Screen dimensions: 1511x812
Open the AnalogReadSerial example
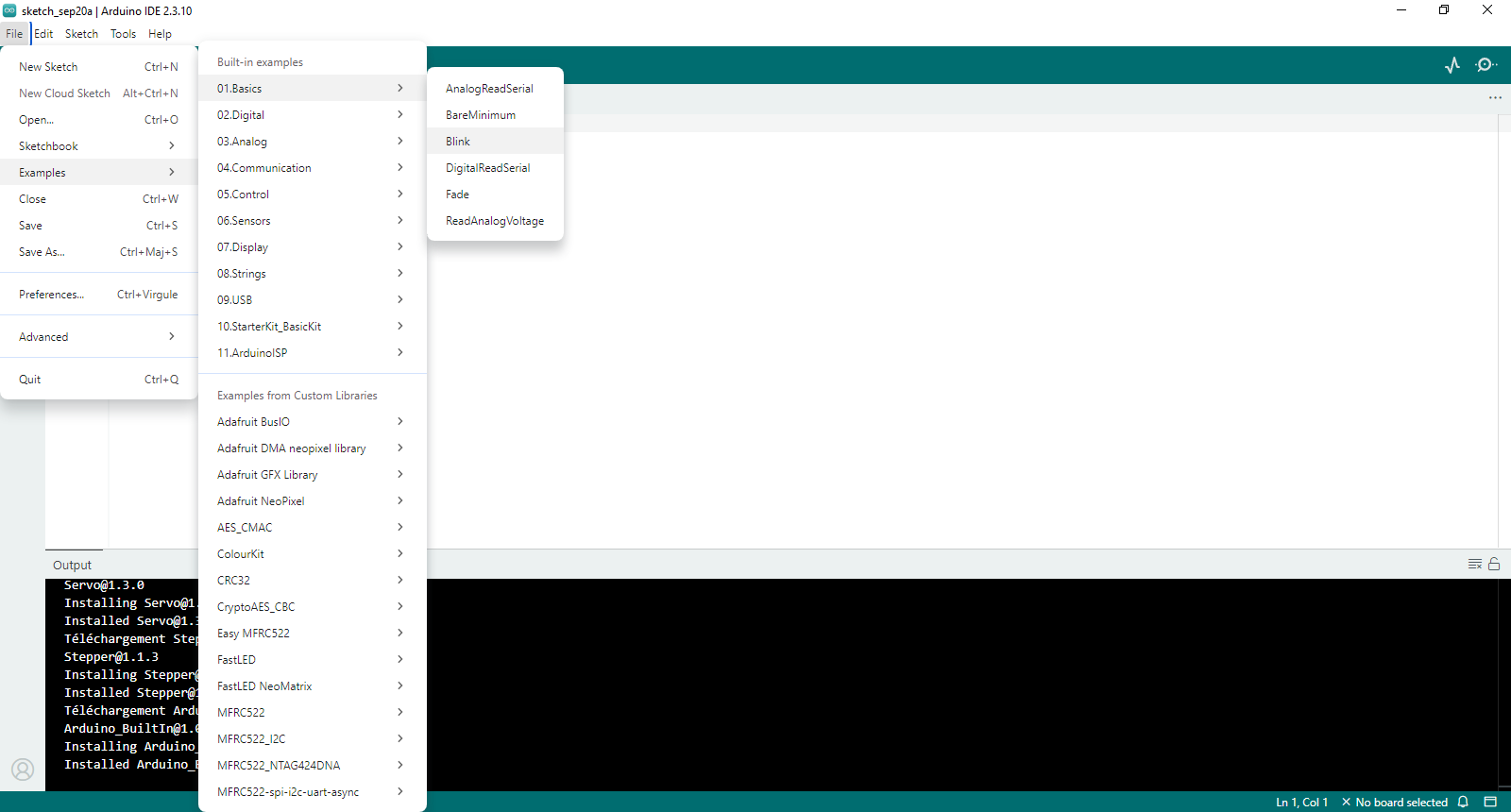495,89
